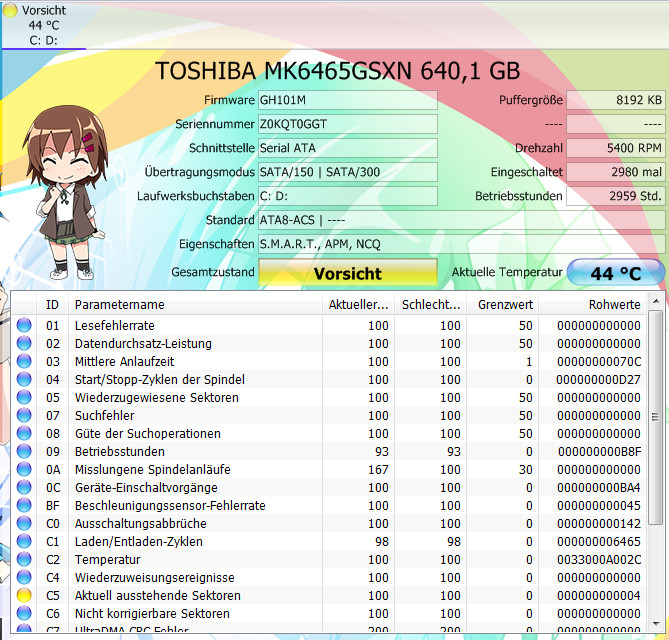Click the Schlecht... column header
The width and height of the screenshot is (669, 640).
tap(430, 305)
